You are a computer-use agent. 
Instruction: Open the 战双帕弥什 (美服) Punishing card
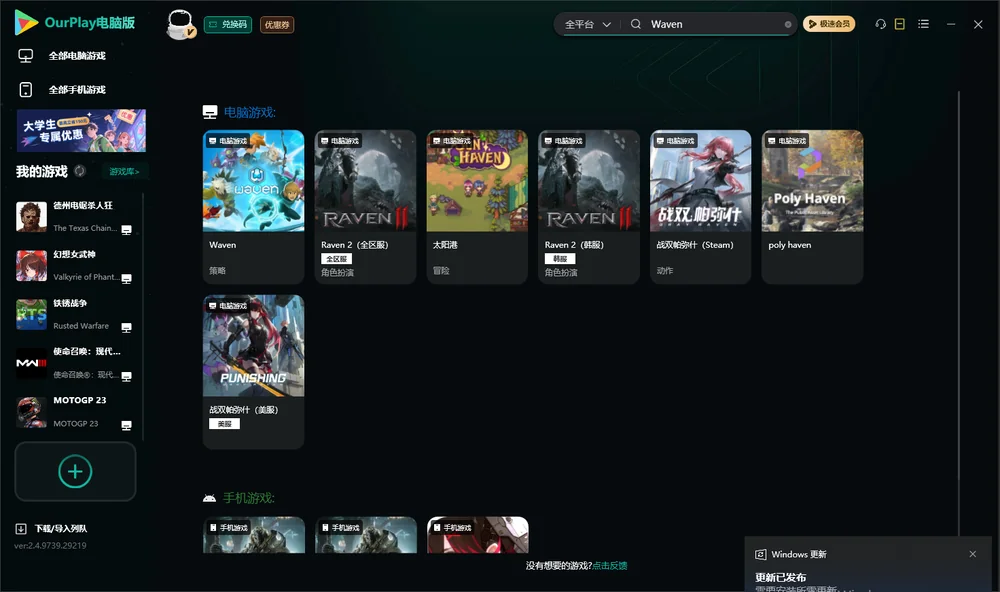[253, 371]
